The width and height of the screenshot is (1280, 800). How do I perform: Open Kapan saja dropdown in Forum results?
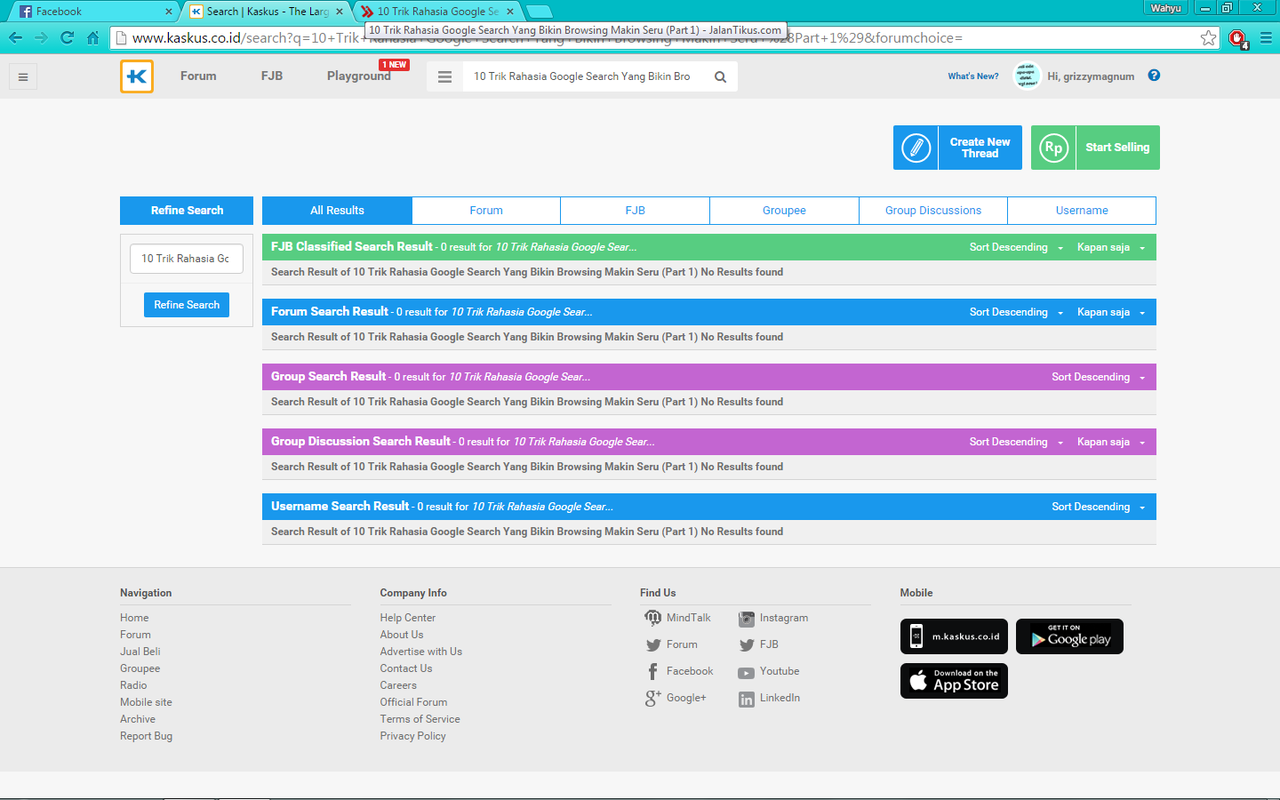pyautogui.click(x=1110, y=312)
